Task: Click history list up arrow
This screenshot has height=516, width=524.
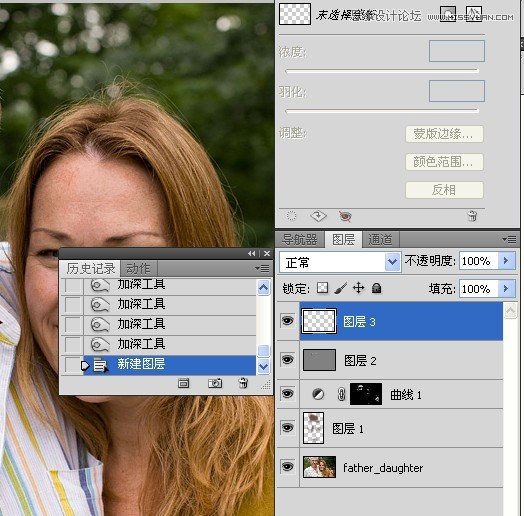Action: 263,287
